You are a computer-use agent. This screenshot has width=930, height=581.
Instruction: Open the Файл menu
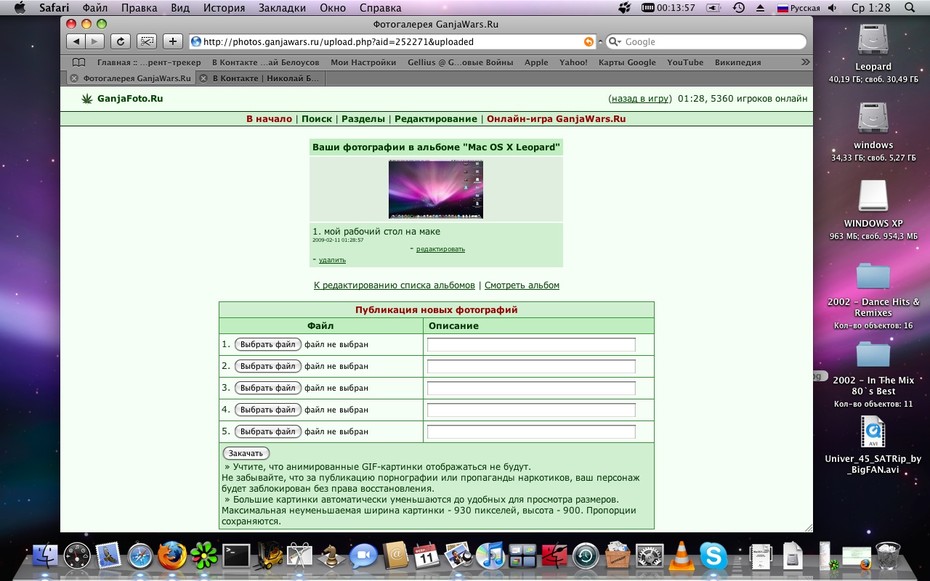(x=95, y=8)
